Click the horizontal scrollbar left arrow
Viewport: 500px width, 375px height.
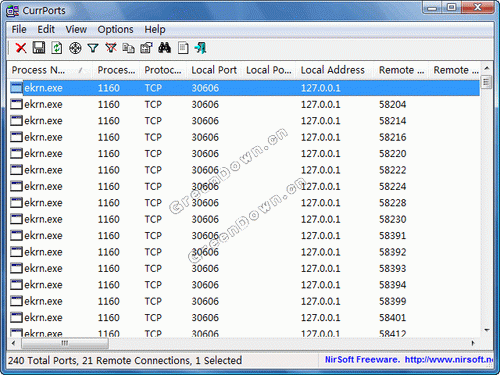point(14,343)
